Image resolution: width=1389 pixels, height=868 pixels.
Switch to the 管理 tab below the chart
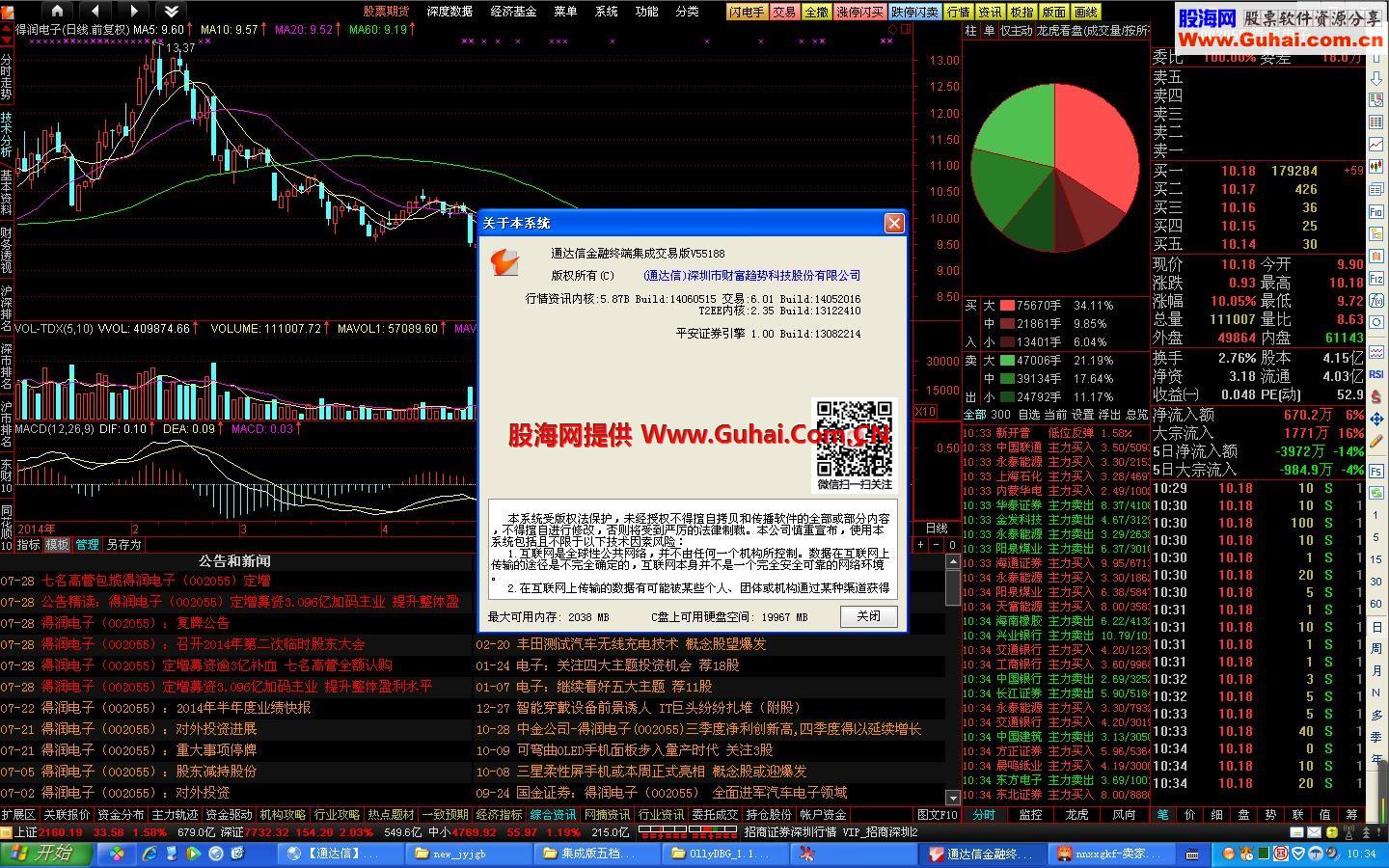87,544
